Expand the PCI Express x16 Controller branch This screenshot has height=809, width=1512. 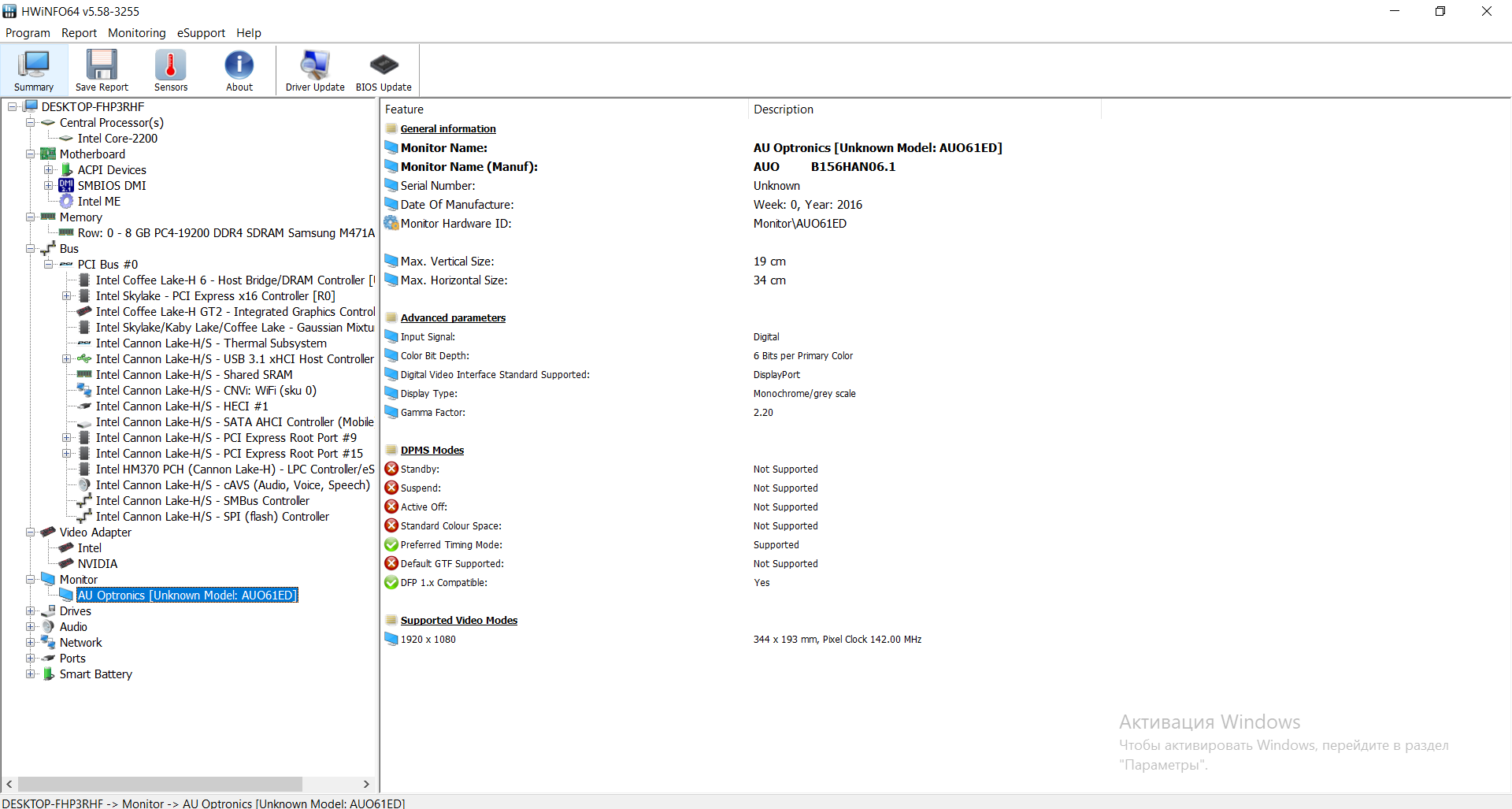[x=67, y=296]
